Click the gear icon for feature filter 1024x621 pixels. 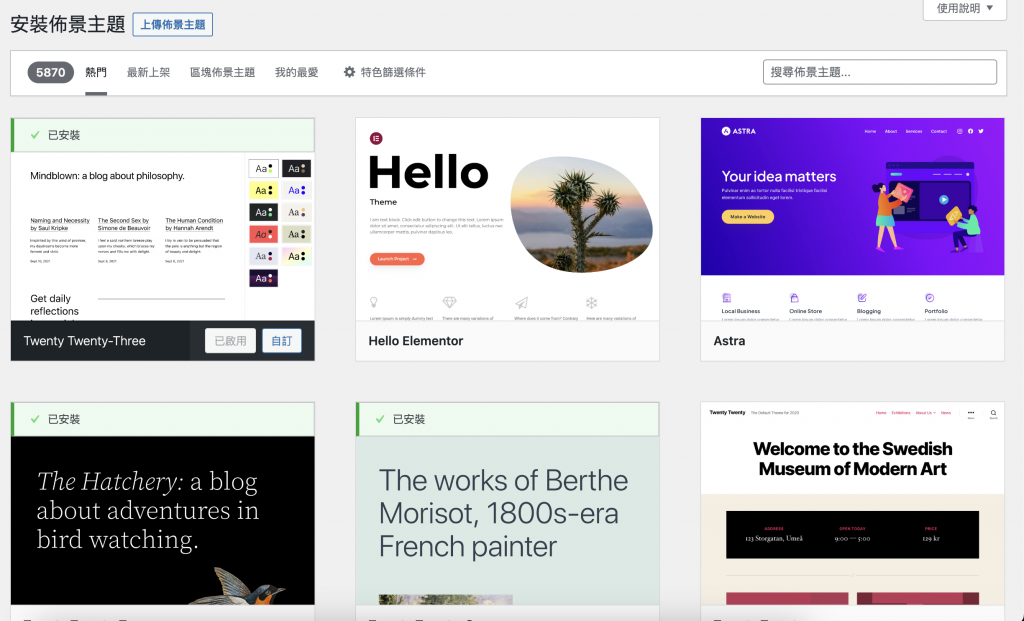pos(349,72)
